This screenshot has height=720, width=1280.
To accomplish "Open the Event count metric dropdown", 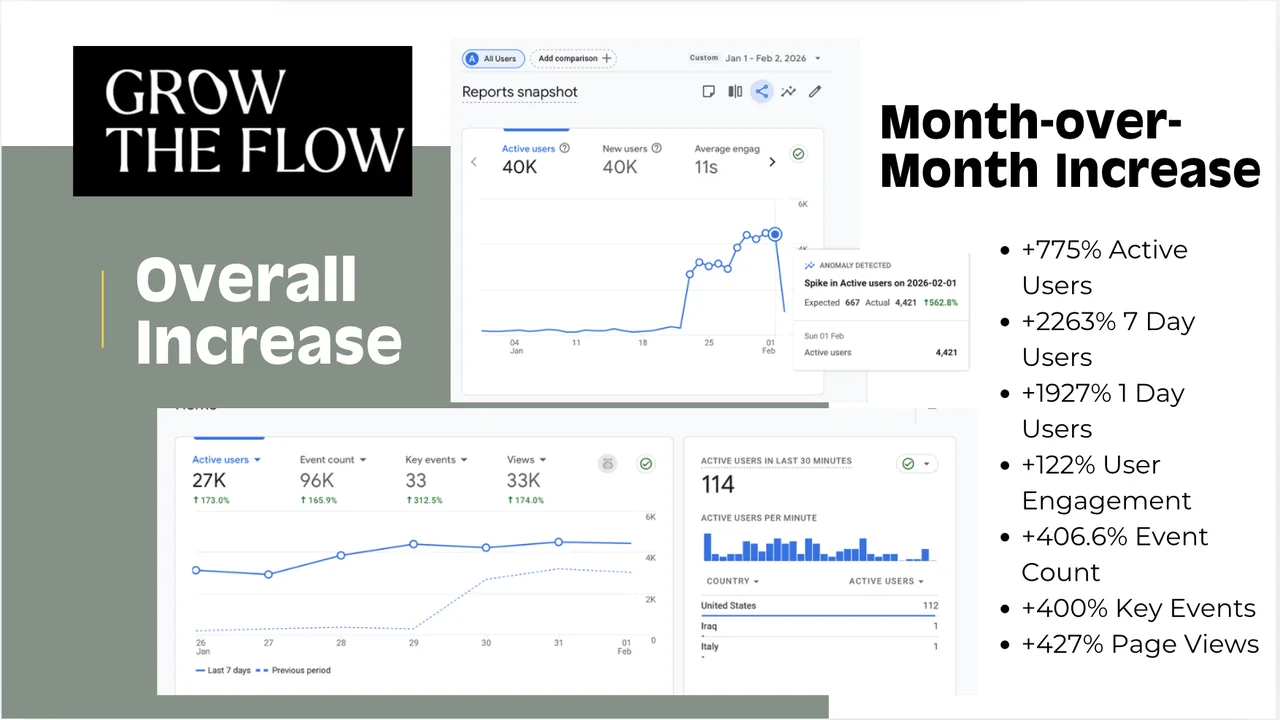I will click(x=333, y=460).
